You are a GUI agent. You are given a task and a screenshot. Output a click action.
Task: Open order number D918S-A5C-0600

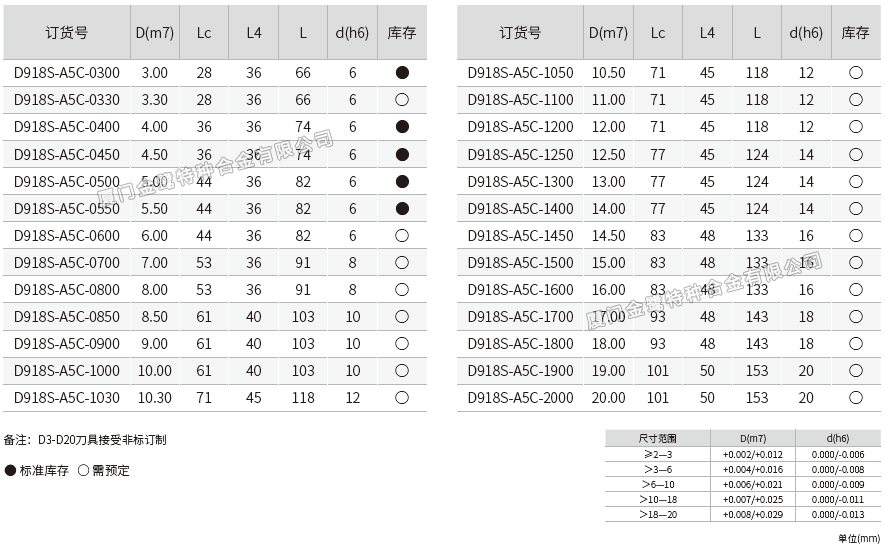pos(66,235)
